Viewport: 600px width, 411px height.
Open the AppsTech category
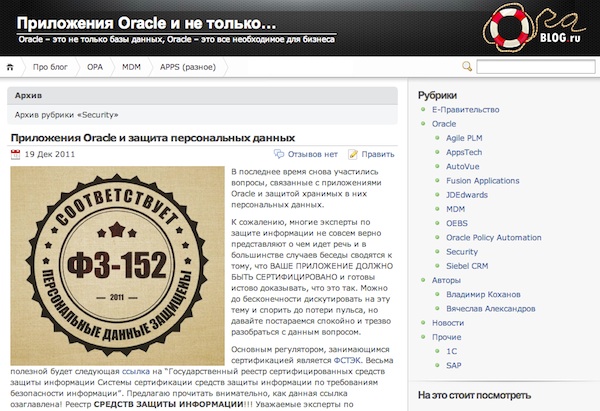click(x=464, y=152)
